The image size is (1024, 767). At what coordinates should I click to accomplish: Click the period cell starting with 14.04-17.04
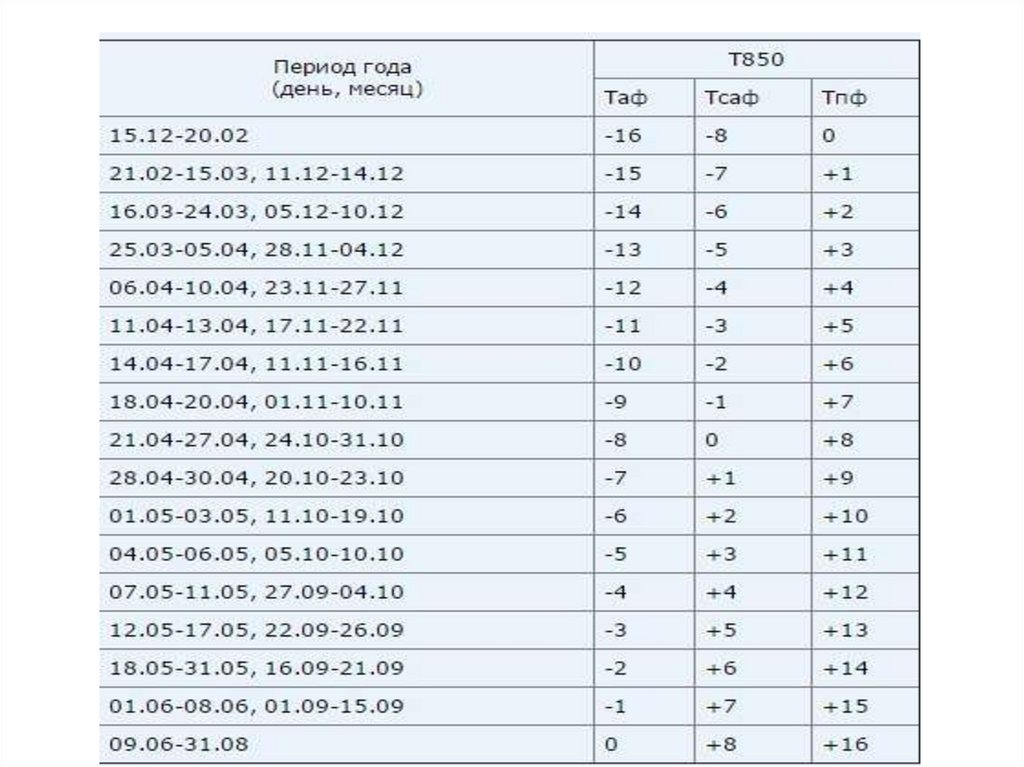pyautogui.click(x=256, y=364)
